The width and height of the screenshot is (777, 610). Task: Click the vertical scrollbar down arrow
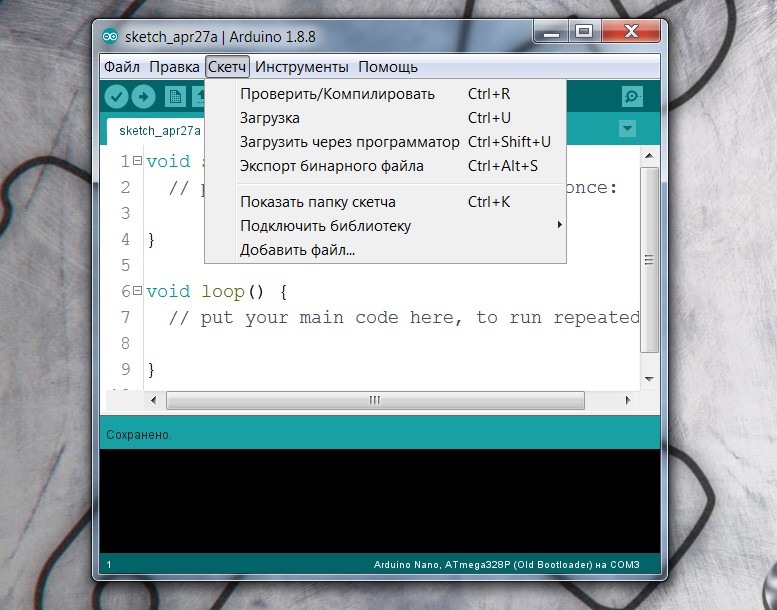pyautogui.click(x=649, y=379)
